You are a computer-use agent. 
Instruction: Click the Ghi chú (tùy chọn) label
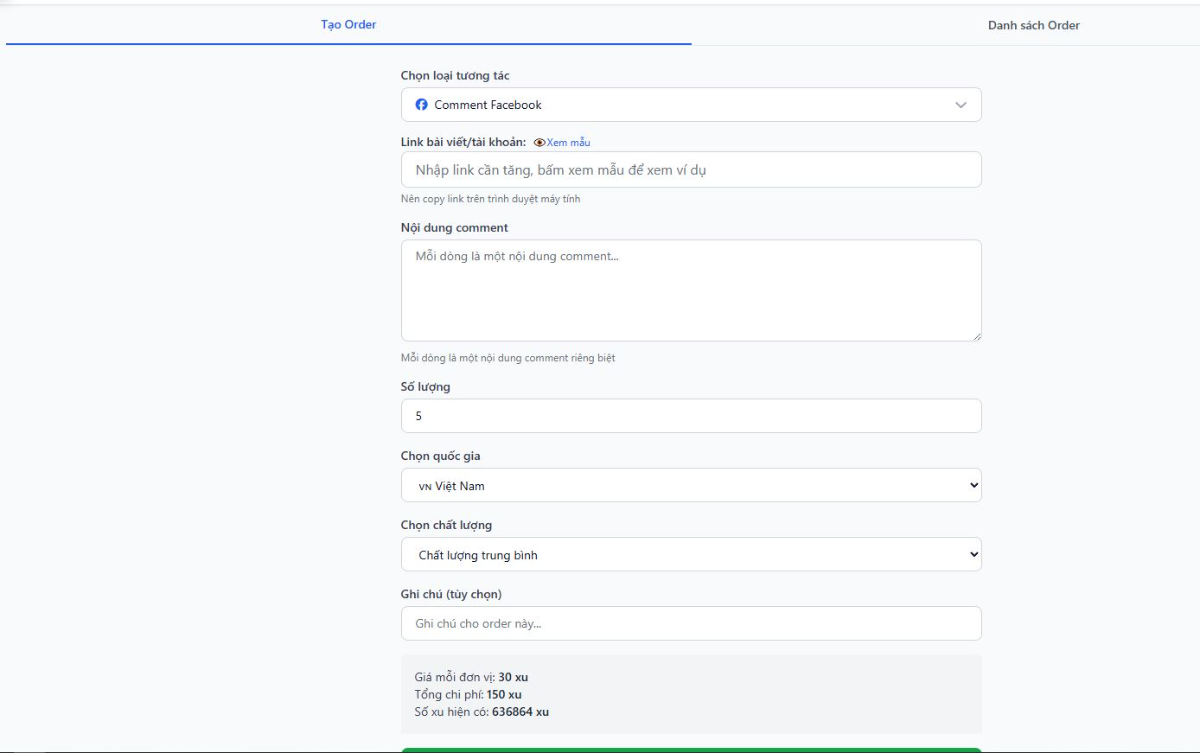(451, 594)
